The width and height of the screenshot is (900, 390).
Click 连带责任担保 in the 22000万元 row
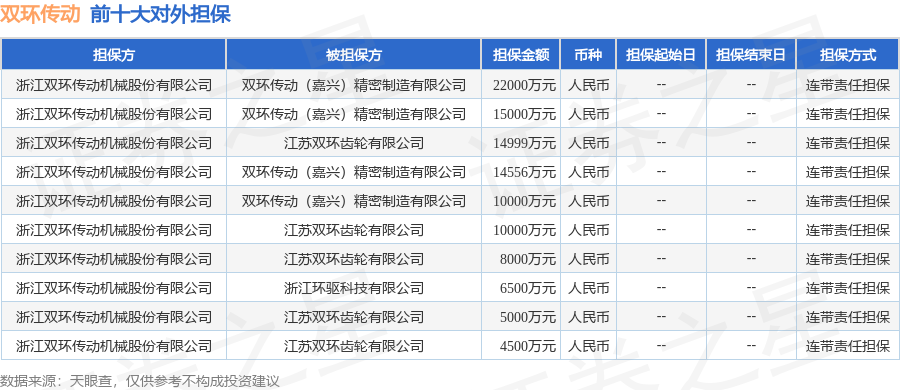coord(848,85)
